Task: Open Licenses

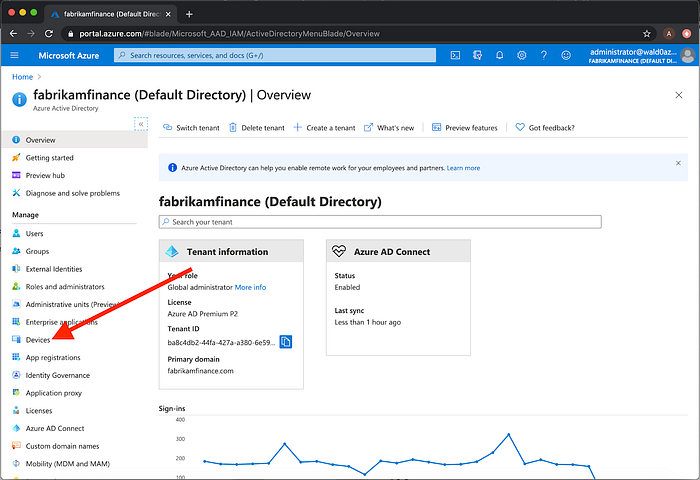Action: click(x=39, y=411)
